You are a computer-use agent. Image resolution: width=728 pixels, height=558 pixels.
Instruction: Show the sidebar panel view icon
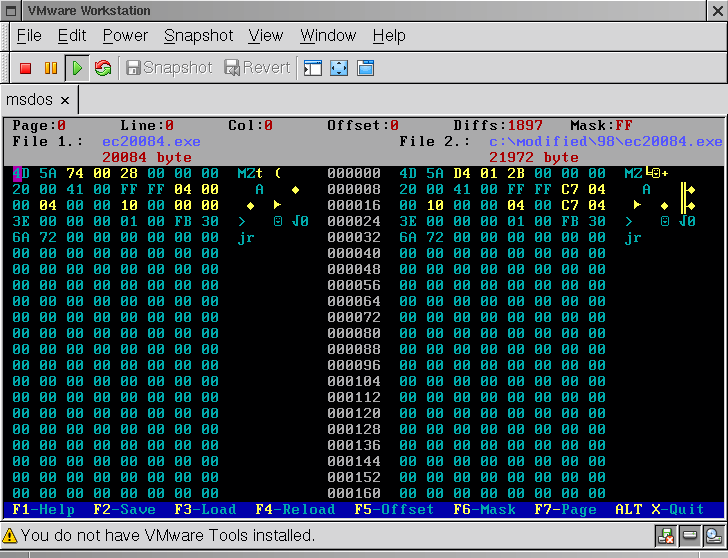tap(313, 68)
